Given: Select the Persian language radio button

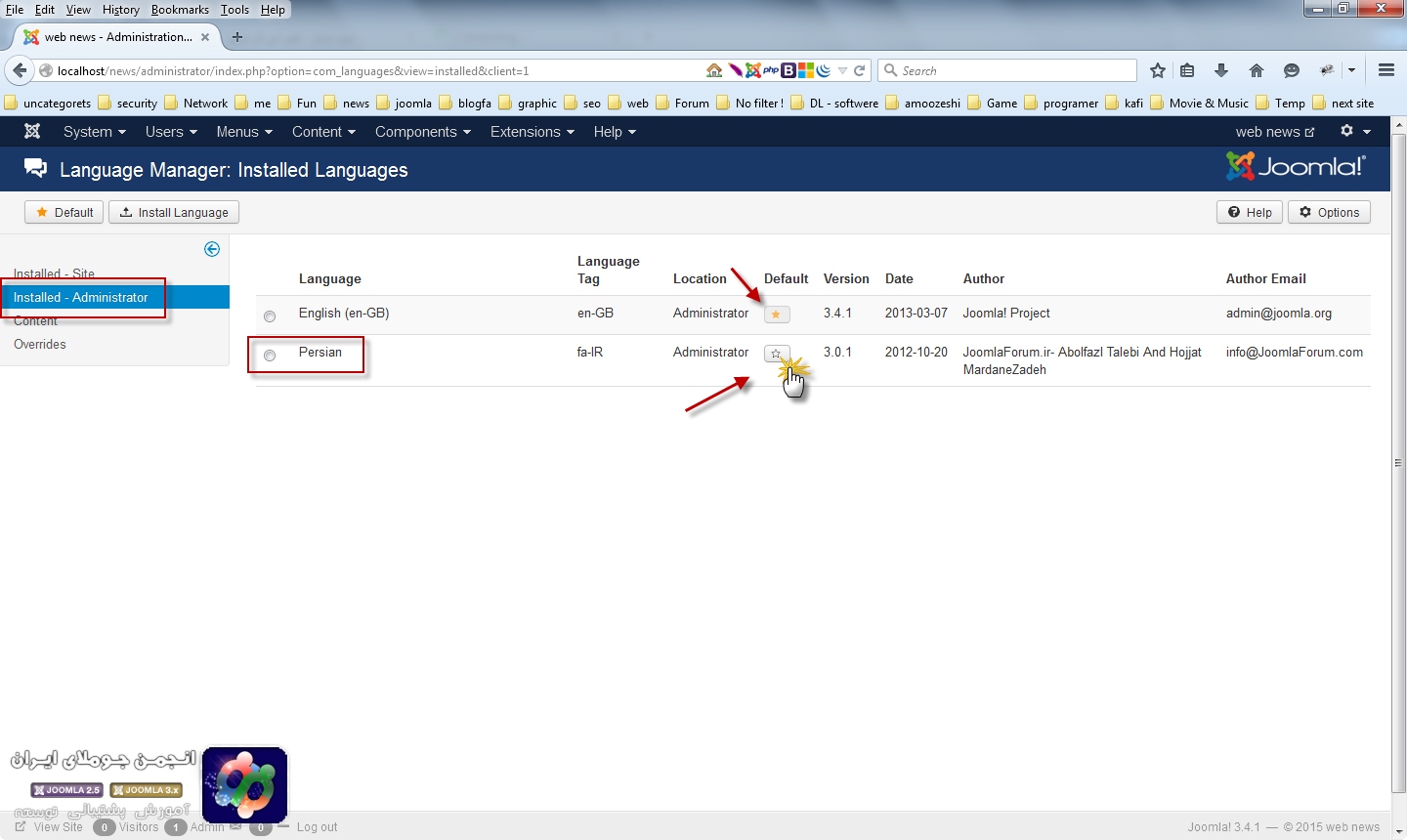Looking at the screenshot, I should coord(270,356).
